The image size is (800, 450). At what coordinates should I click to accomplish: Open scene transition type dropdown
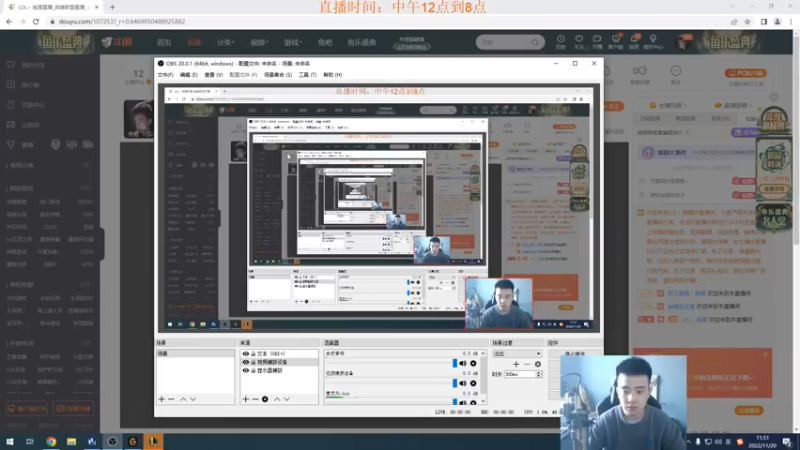(516, 354)
